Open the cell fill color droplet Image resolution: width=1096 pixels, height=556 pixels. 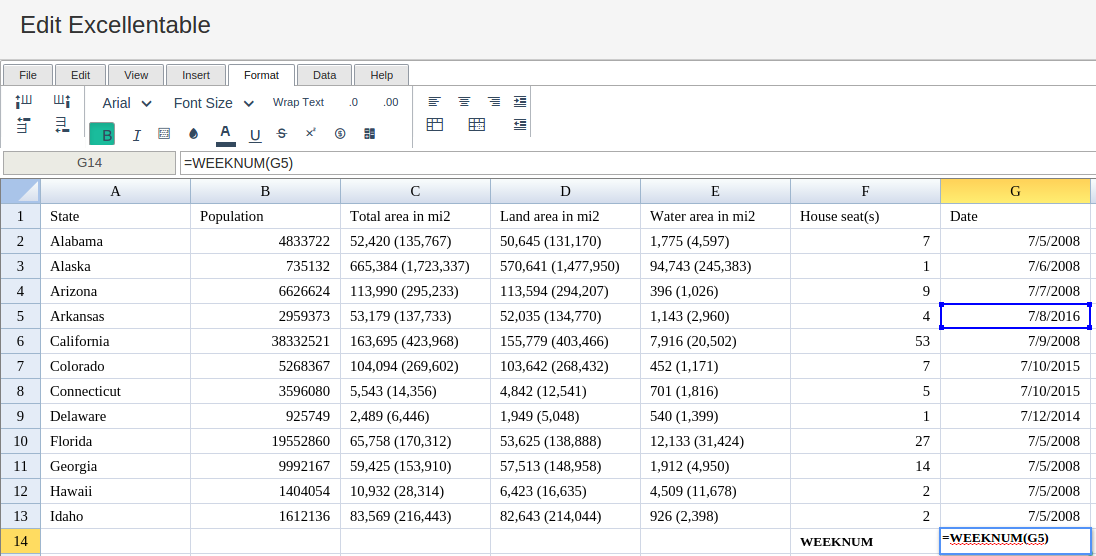[194, 134]
